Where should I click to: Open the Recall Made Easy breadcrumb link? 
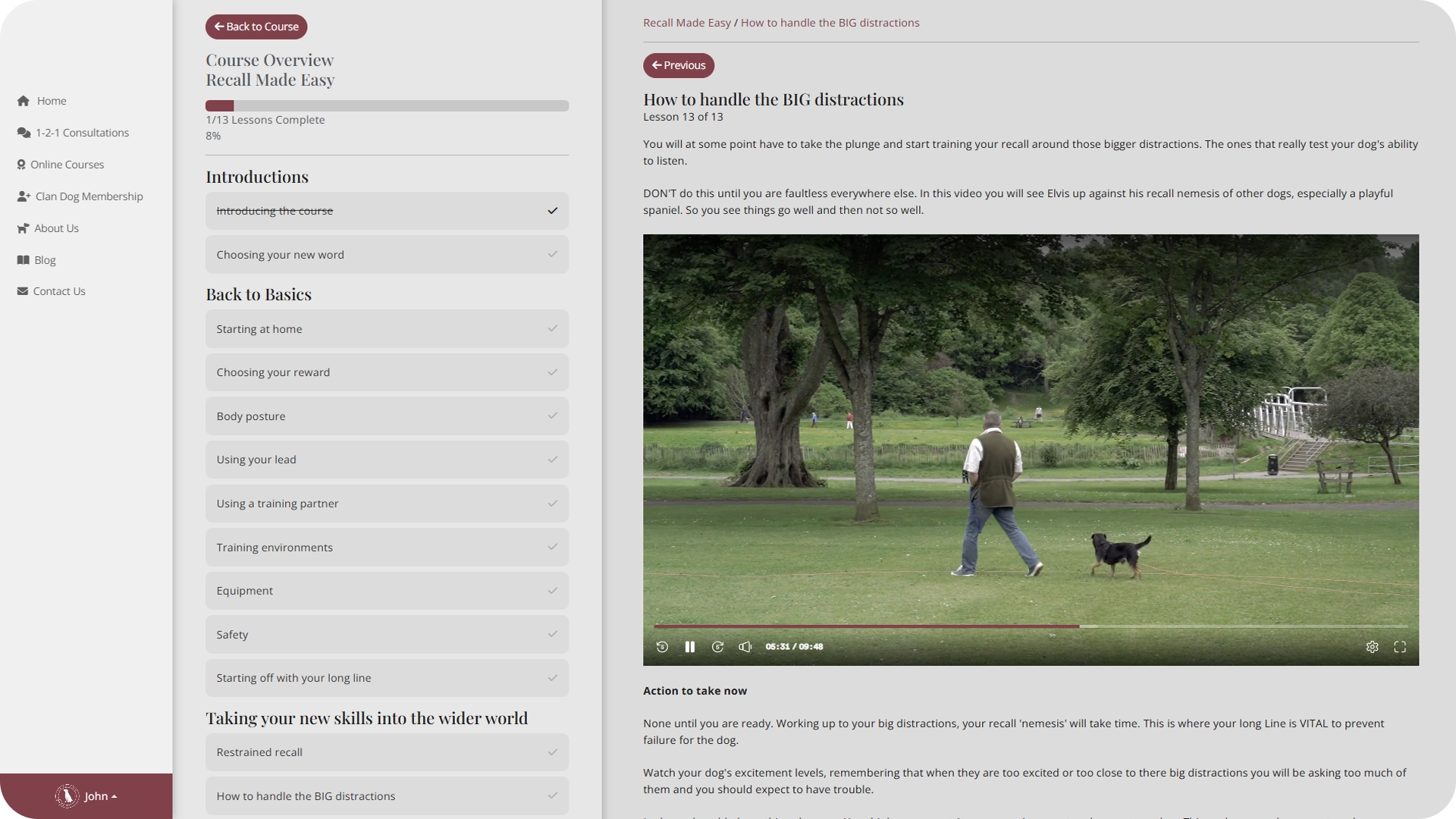pyautogui.click(x=686, y=23)
